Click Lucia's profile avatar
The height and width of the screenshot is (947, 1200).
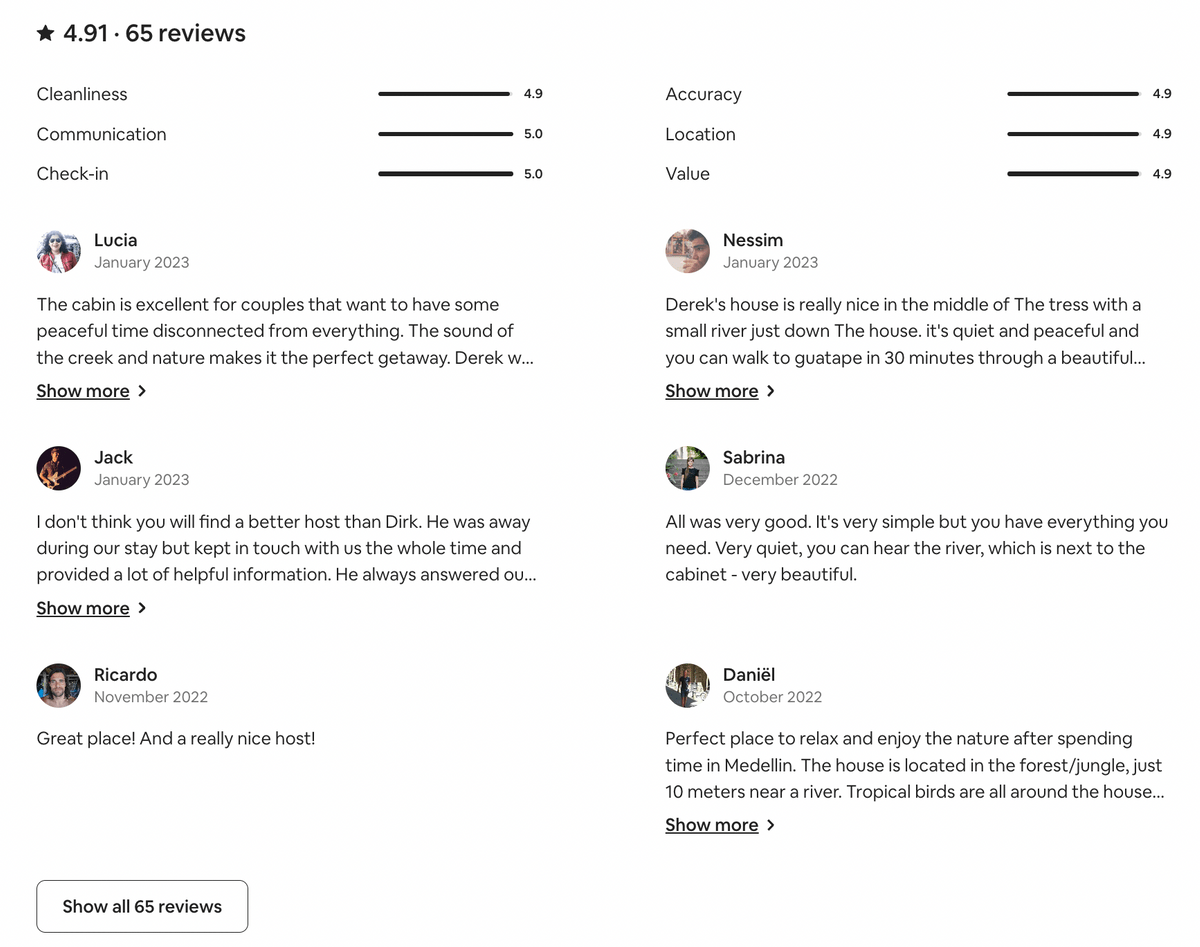[x=58, y=251]
